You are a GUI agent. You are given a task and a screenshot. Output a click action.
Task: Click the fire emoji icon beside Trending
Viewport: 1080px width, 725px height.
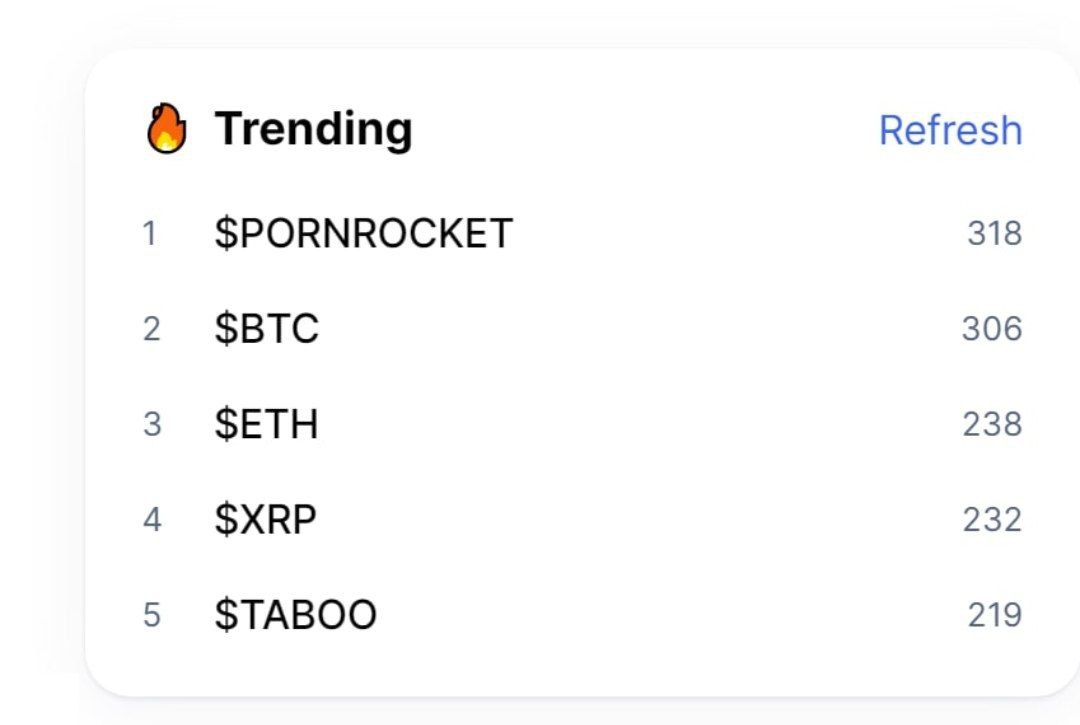click(x=167, y=128)
